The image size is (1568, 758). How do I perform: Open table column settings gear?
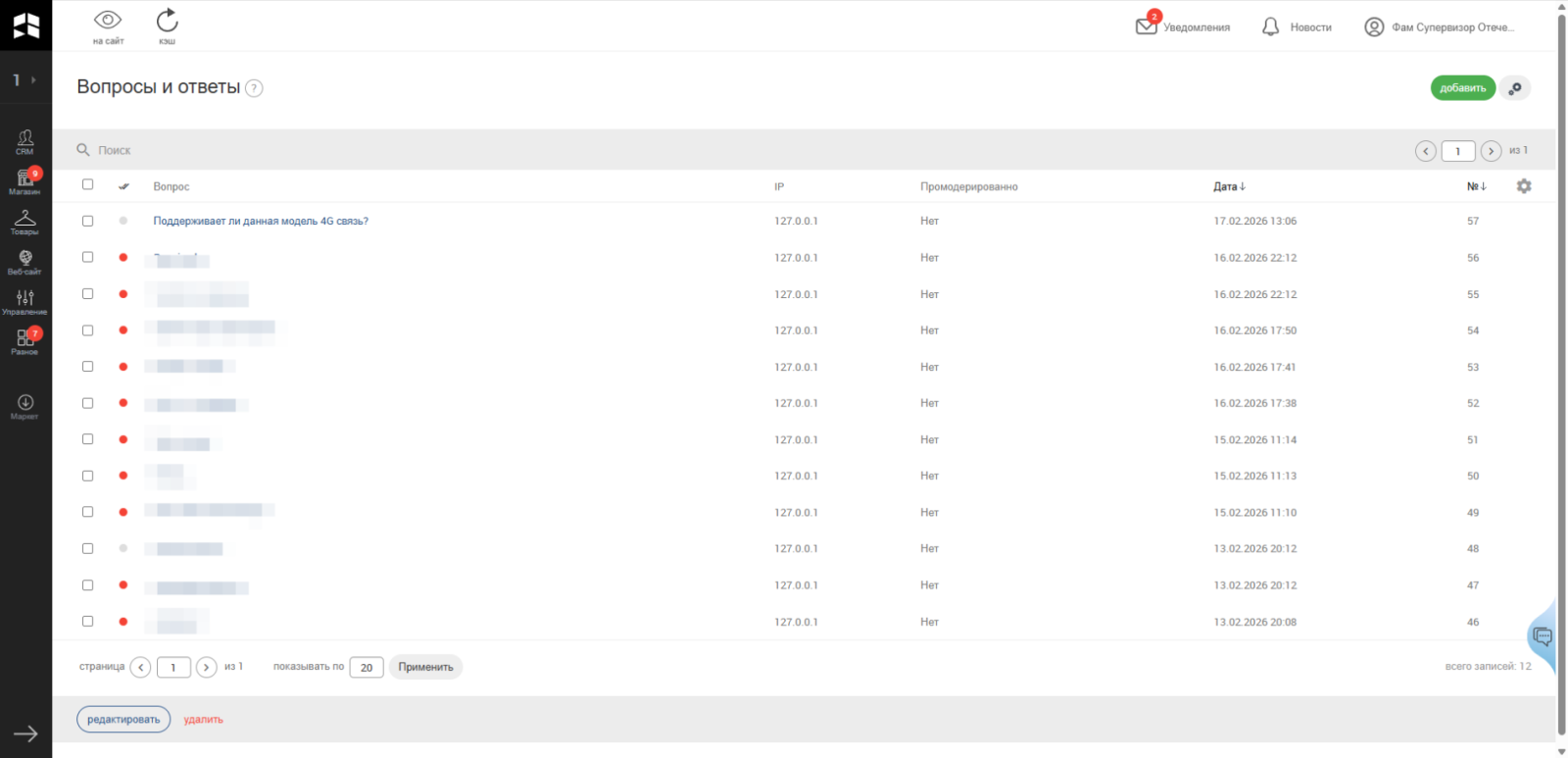click(x=1523, y=186)
